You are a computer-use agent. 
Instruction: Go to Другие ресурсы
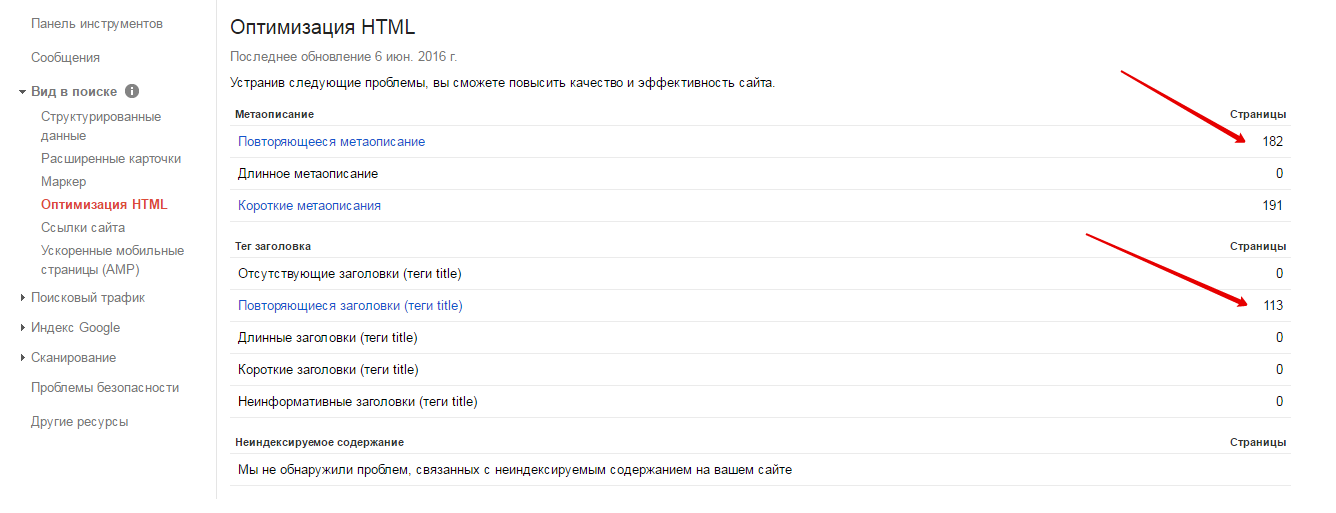79,422
